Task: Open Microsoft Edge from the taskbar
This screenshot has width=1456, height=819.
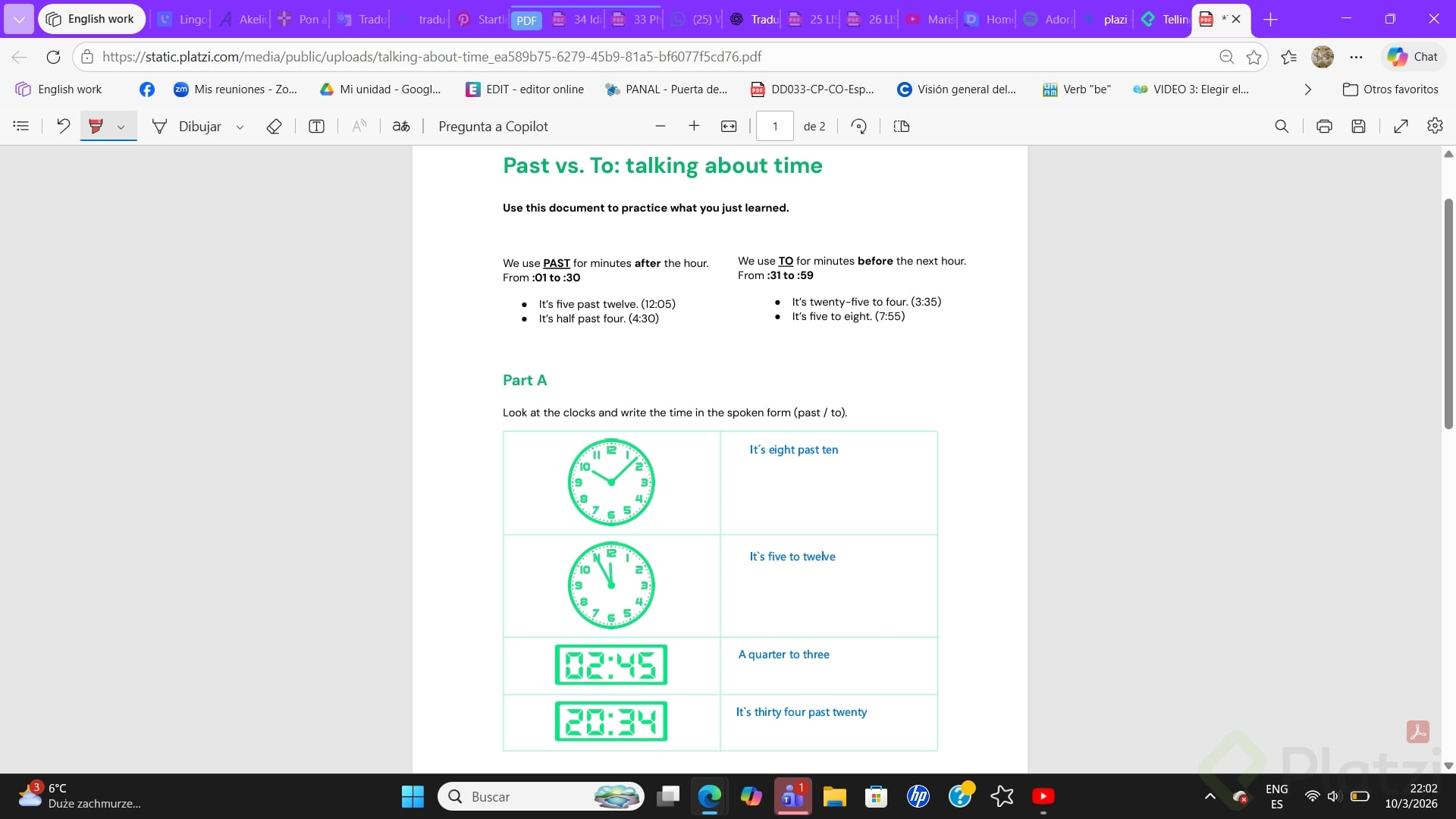Action: coord(709,796)
